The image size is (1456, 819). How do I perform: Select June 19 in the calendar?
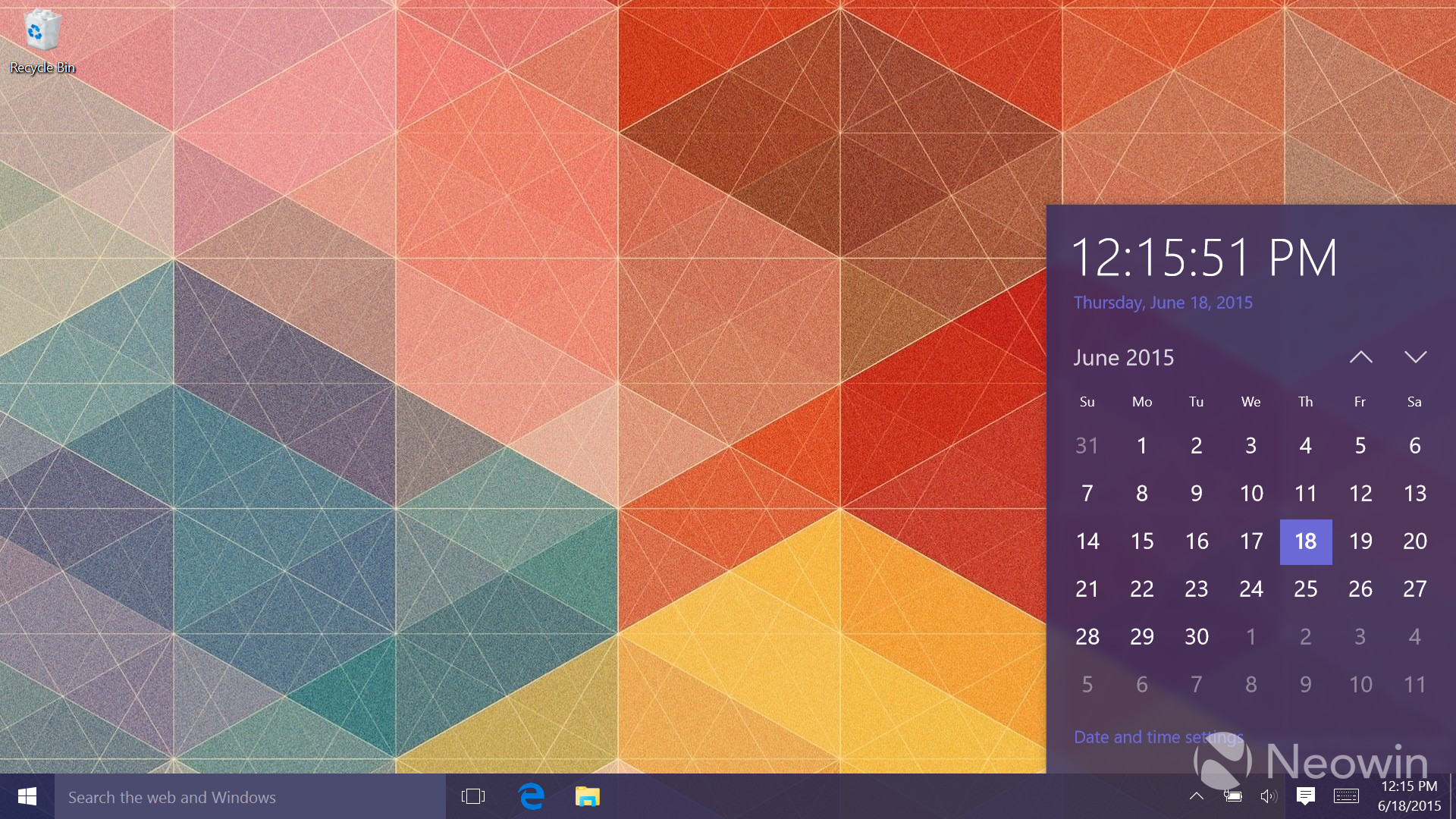1360,541
